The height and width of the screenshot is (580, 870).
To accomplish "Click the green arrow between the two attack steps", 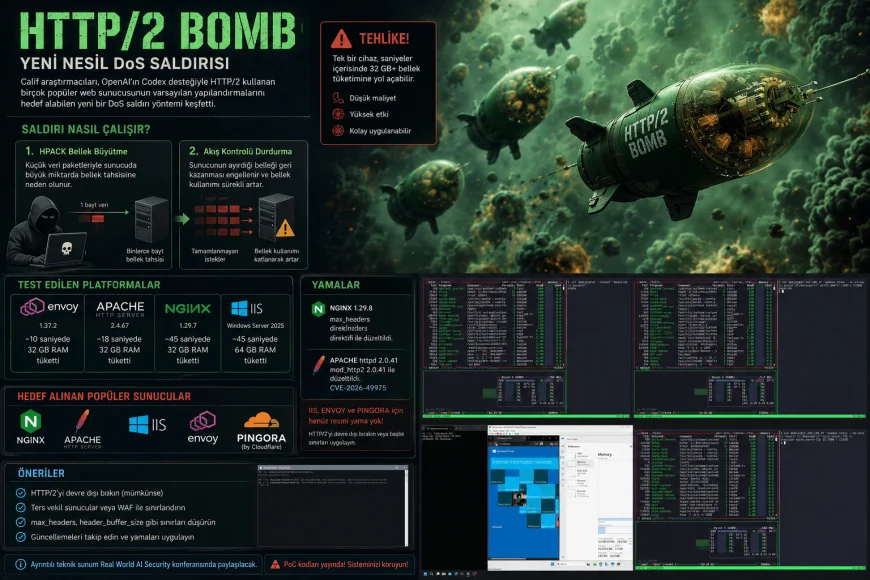I will tap(181, 219).
